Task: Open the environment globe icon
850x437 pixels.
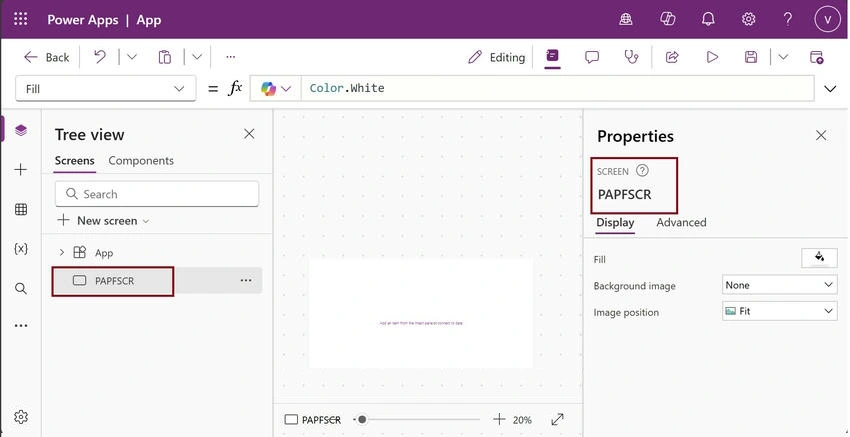Action: pyautogui.click(x=626, y=20)
